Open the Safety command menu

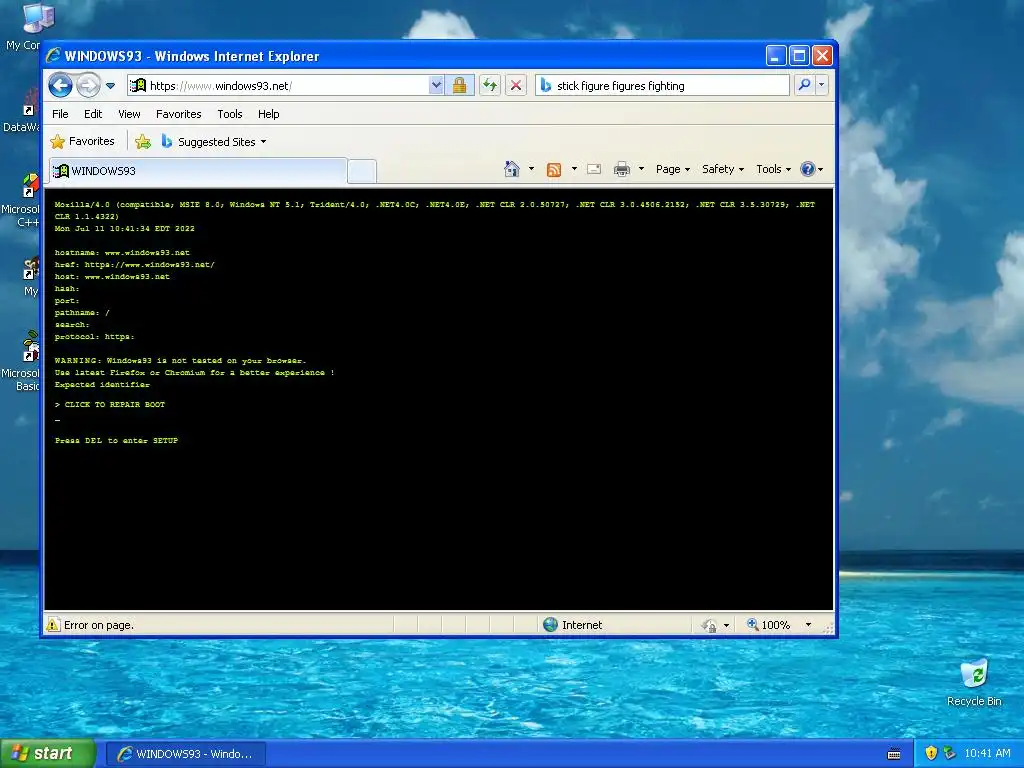722,169
